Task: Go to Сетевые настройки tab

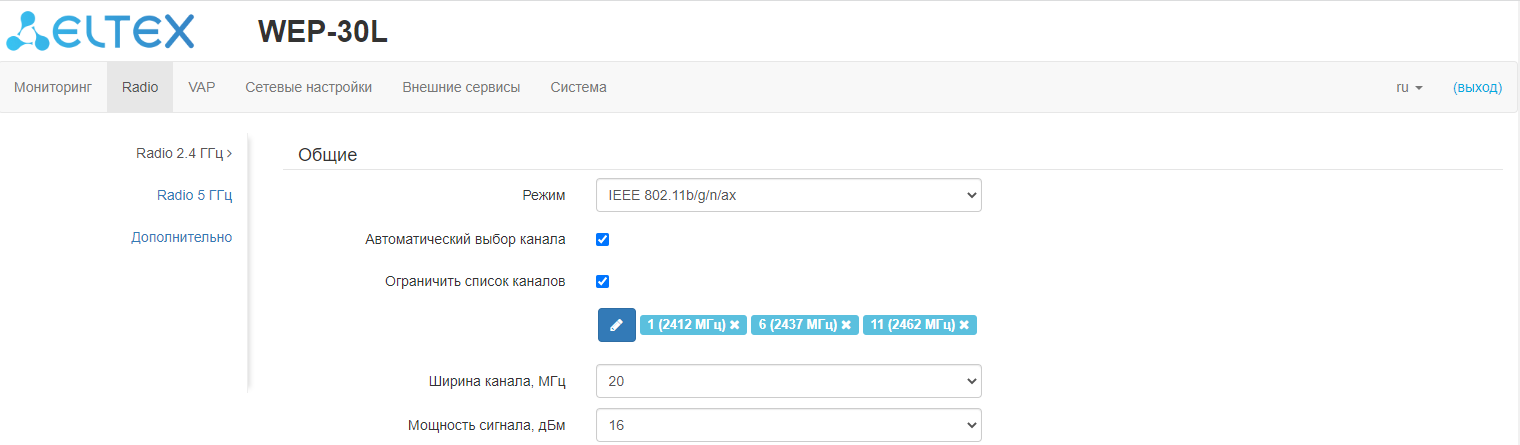Action: (308, 87)
